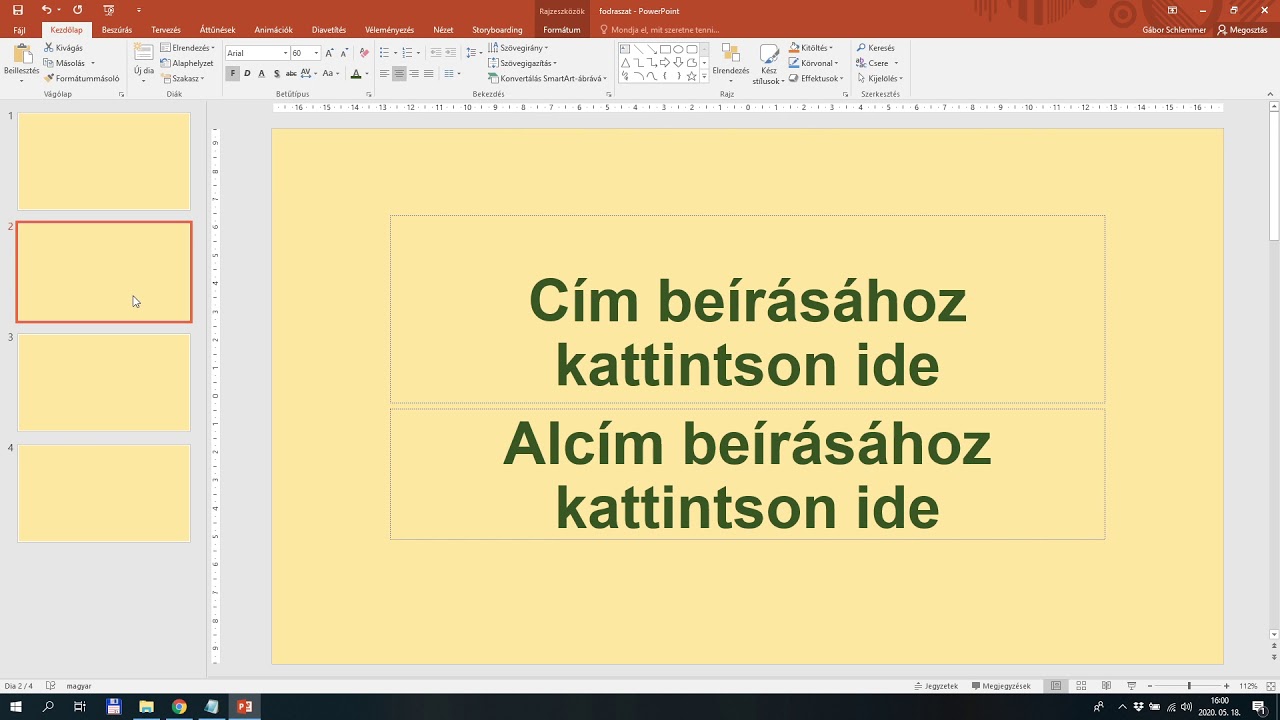Click the Csere replace button
Image resolution: width=1280 pixels, height=720 pixels.
pos(877,63)
